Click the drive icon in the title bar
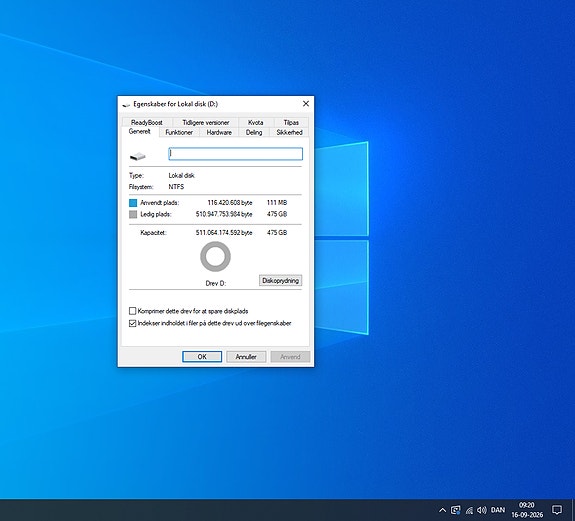 [x=126, y=105]
